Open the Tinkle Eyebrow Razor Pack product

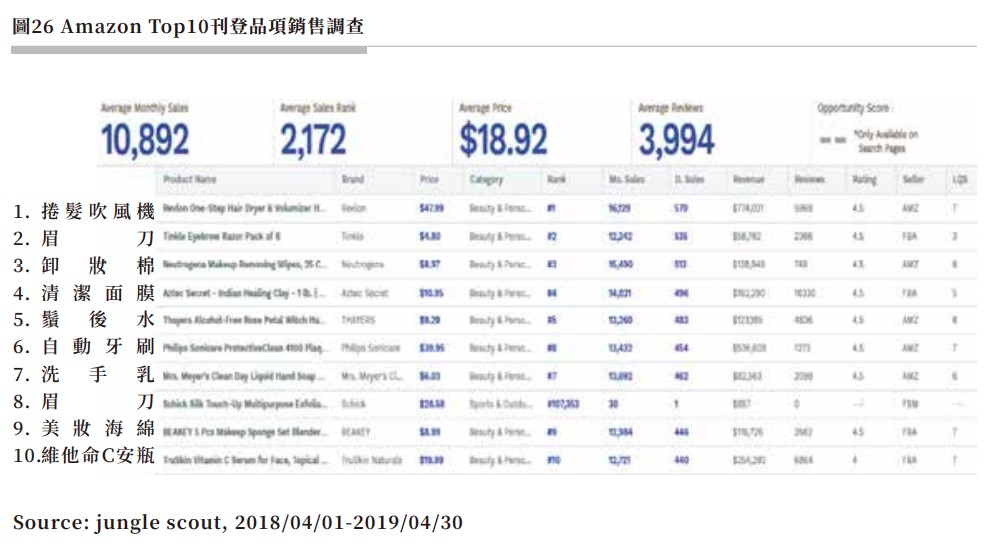coord(222,236)
